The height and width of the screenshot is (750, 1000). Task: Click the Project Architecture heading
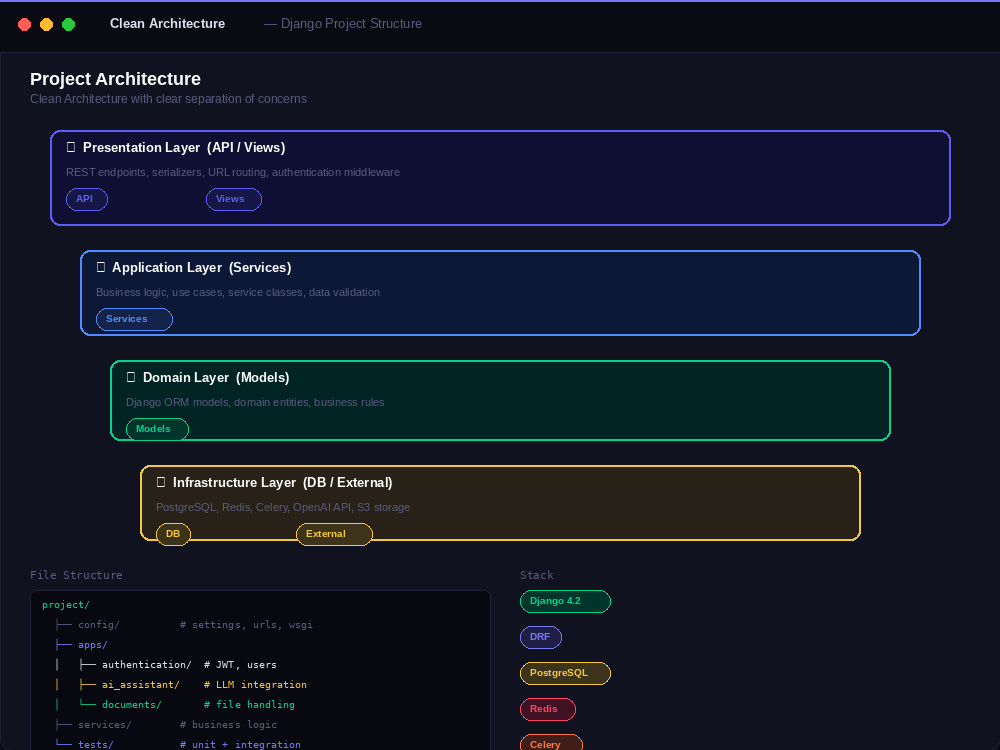point(115,79)
